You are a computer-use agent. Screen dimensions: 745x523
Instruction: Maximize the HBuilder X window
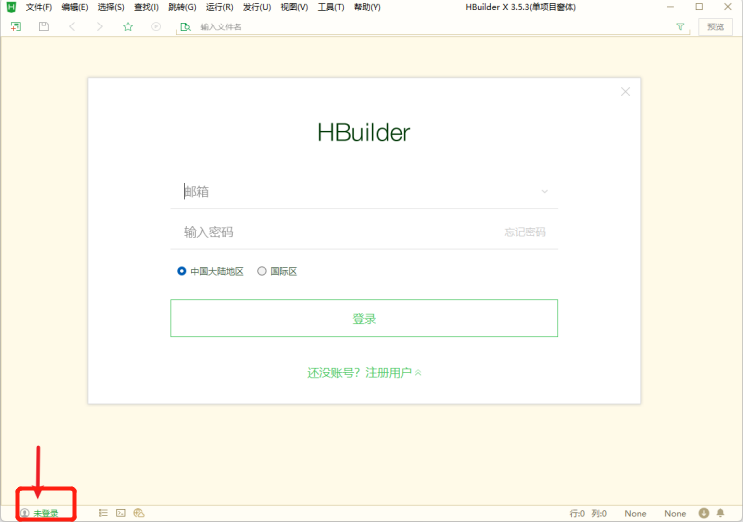click(x=699, y=7)
